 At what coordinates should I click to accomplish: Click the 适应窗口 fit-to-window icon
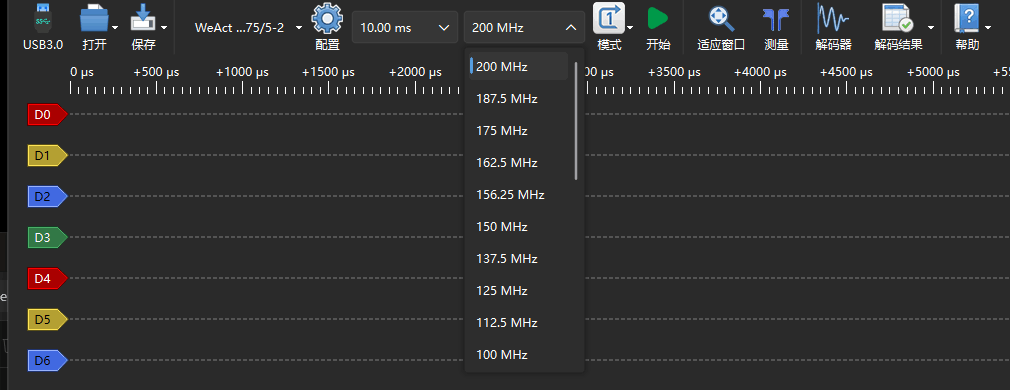point(721,19)
